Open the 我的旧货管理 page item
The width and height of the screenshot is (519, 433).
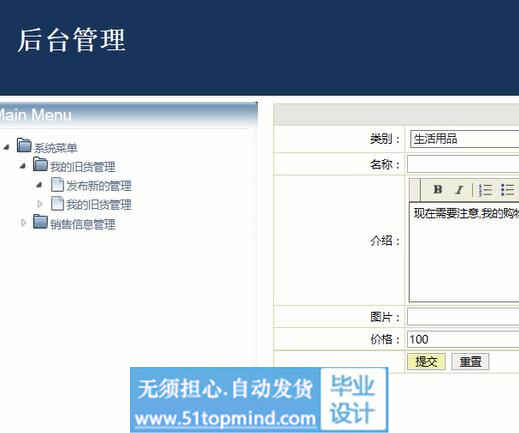coord(99,205)
